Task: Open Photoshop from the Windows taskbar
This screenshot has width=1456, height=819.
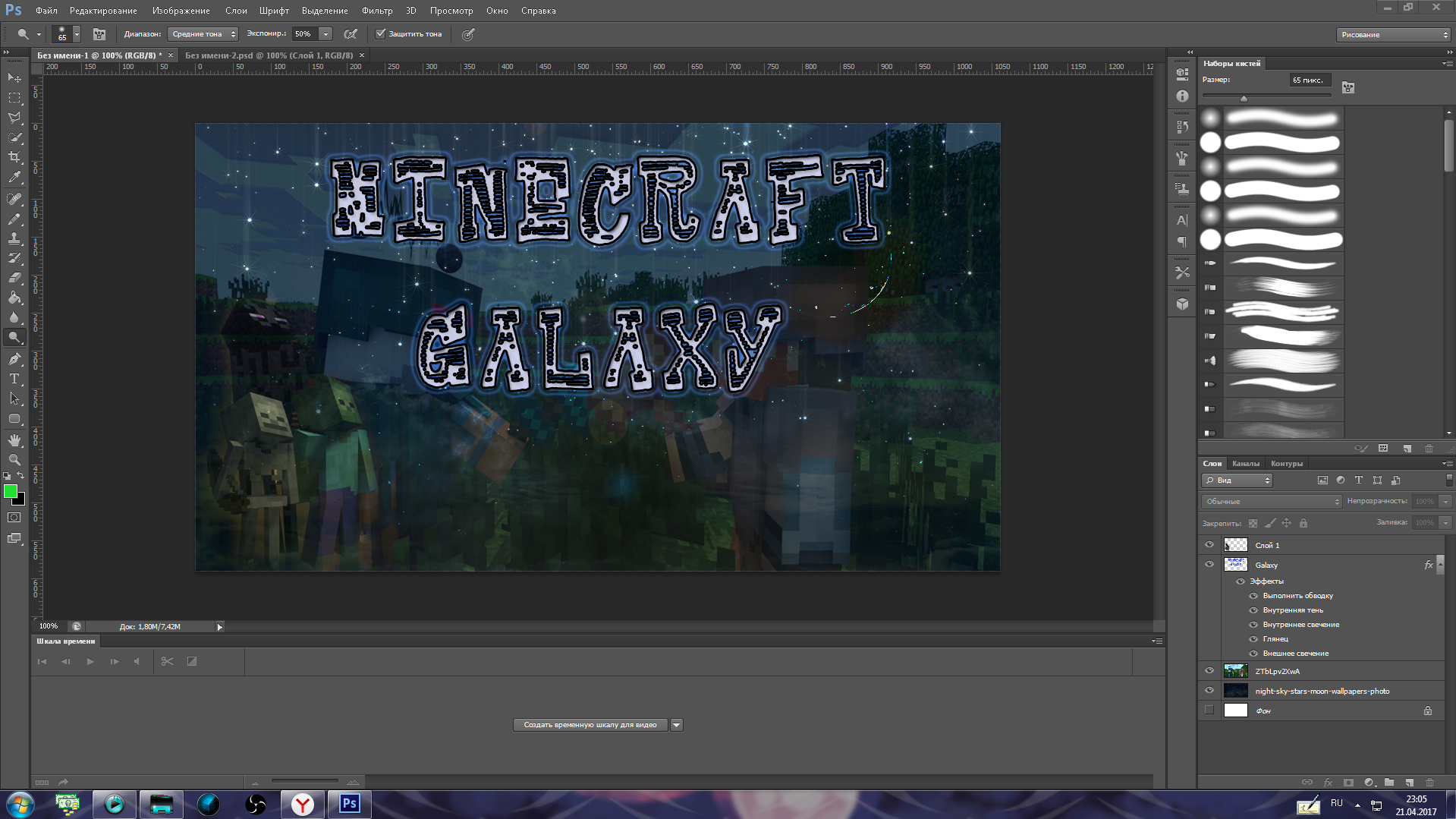Action: pos(349,804)
